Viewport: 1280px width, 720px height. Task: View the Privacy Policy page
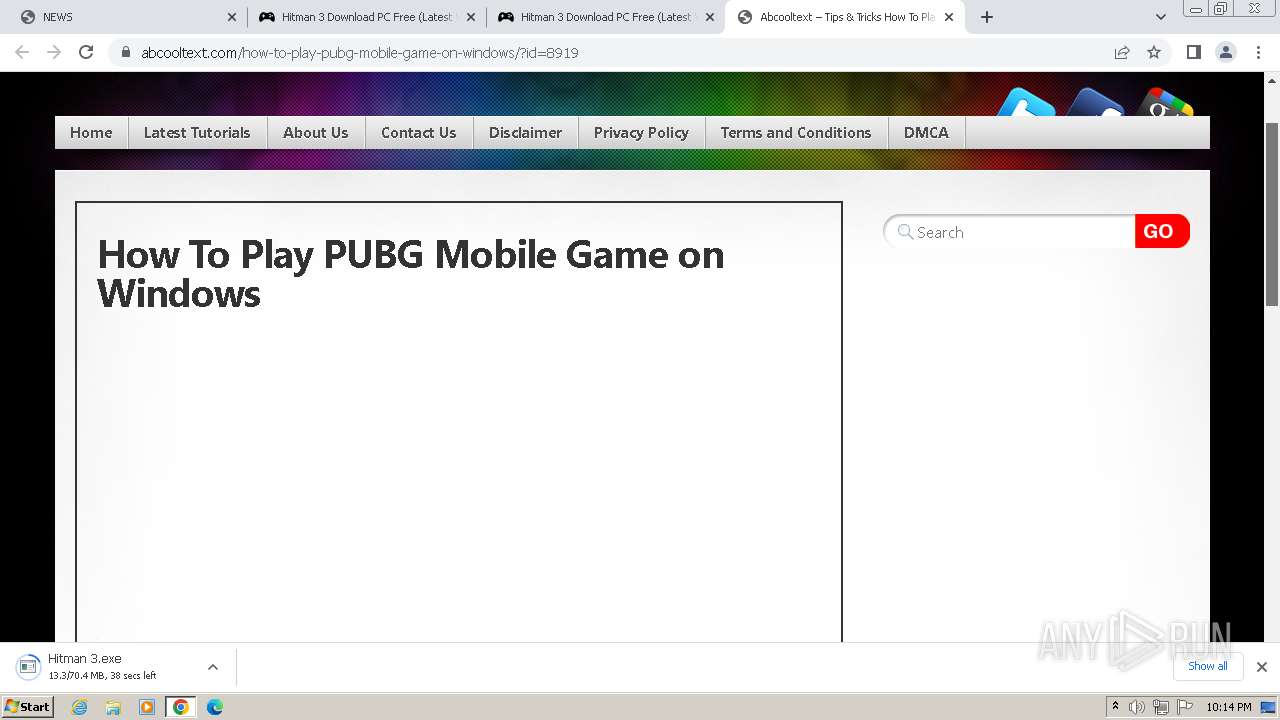tap(641, 132)
